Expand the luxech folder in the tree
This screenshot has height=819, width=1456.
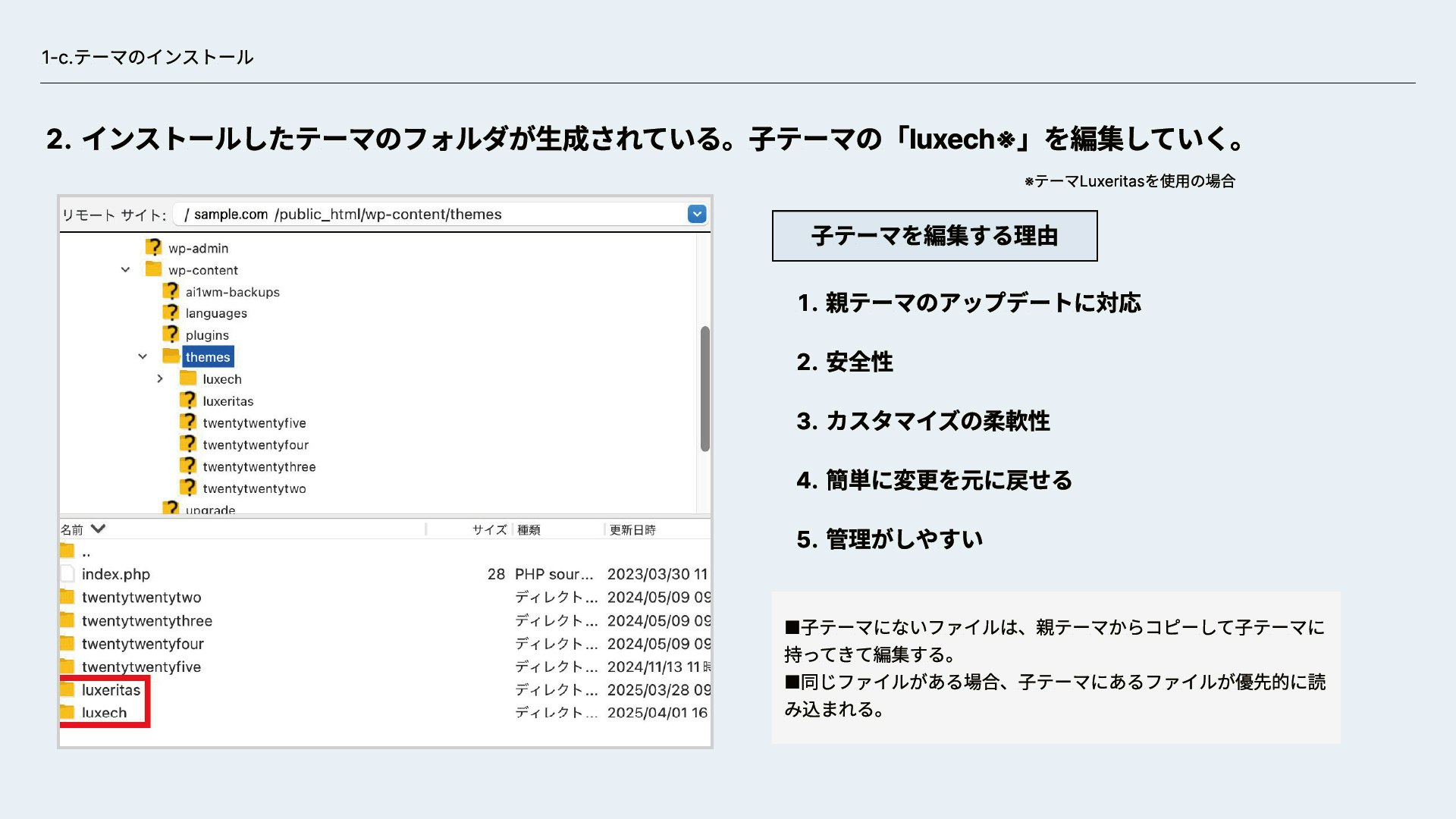click(x=159, y=378)
